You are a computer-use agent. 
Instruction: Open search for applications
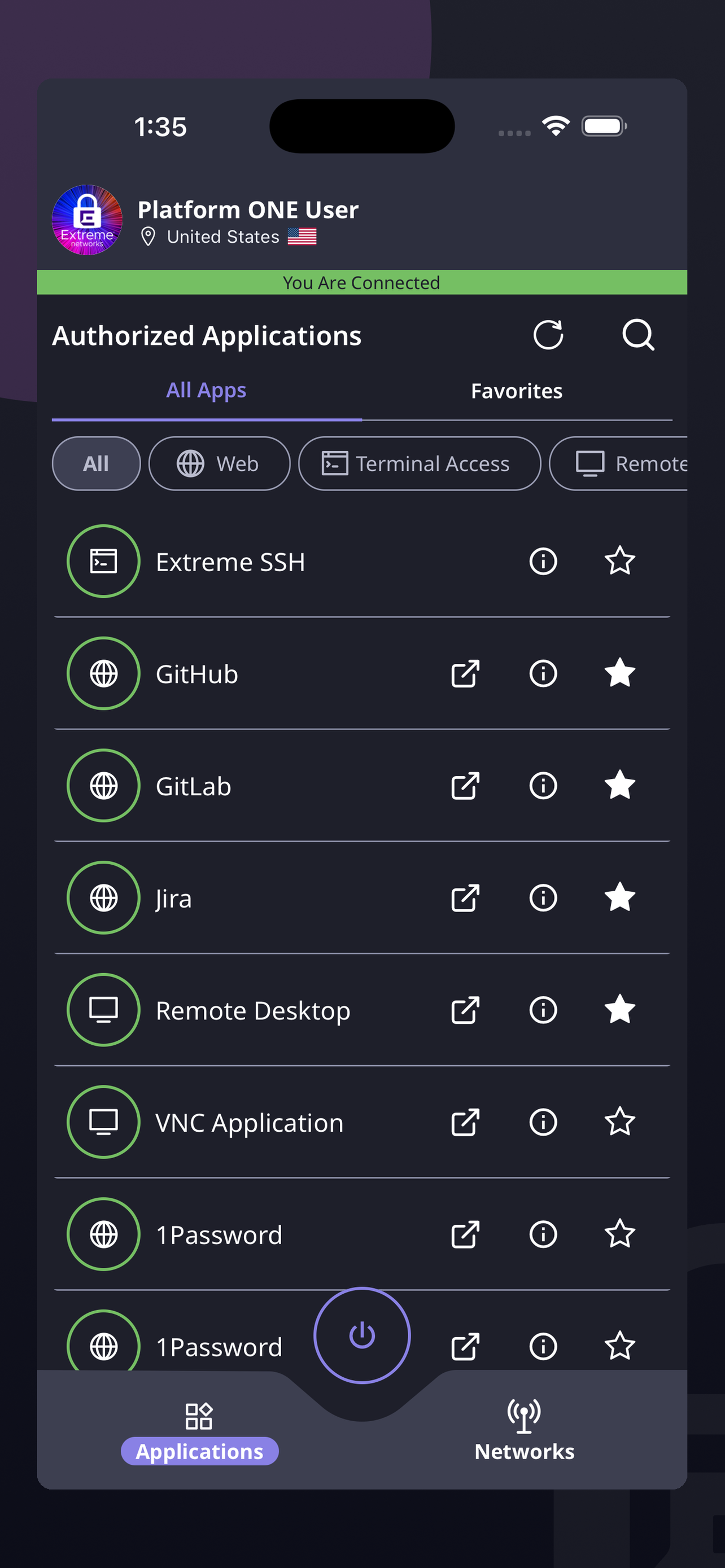pyautogui.click(x=638, y=335)
